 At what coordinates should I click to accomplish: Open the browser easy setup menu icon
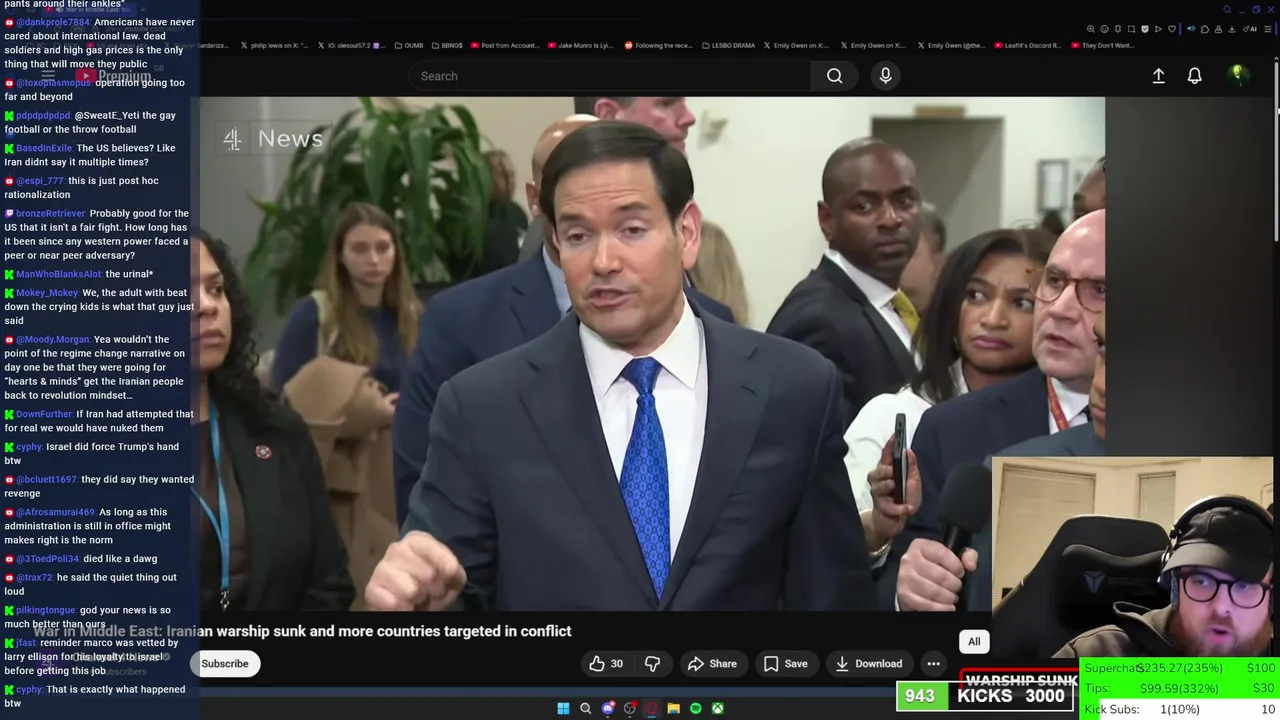pyautogui.click(x=1268, y=29)
